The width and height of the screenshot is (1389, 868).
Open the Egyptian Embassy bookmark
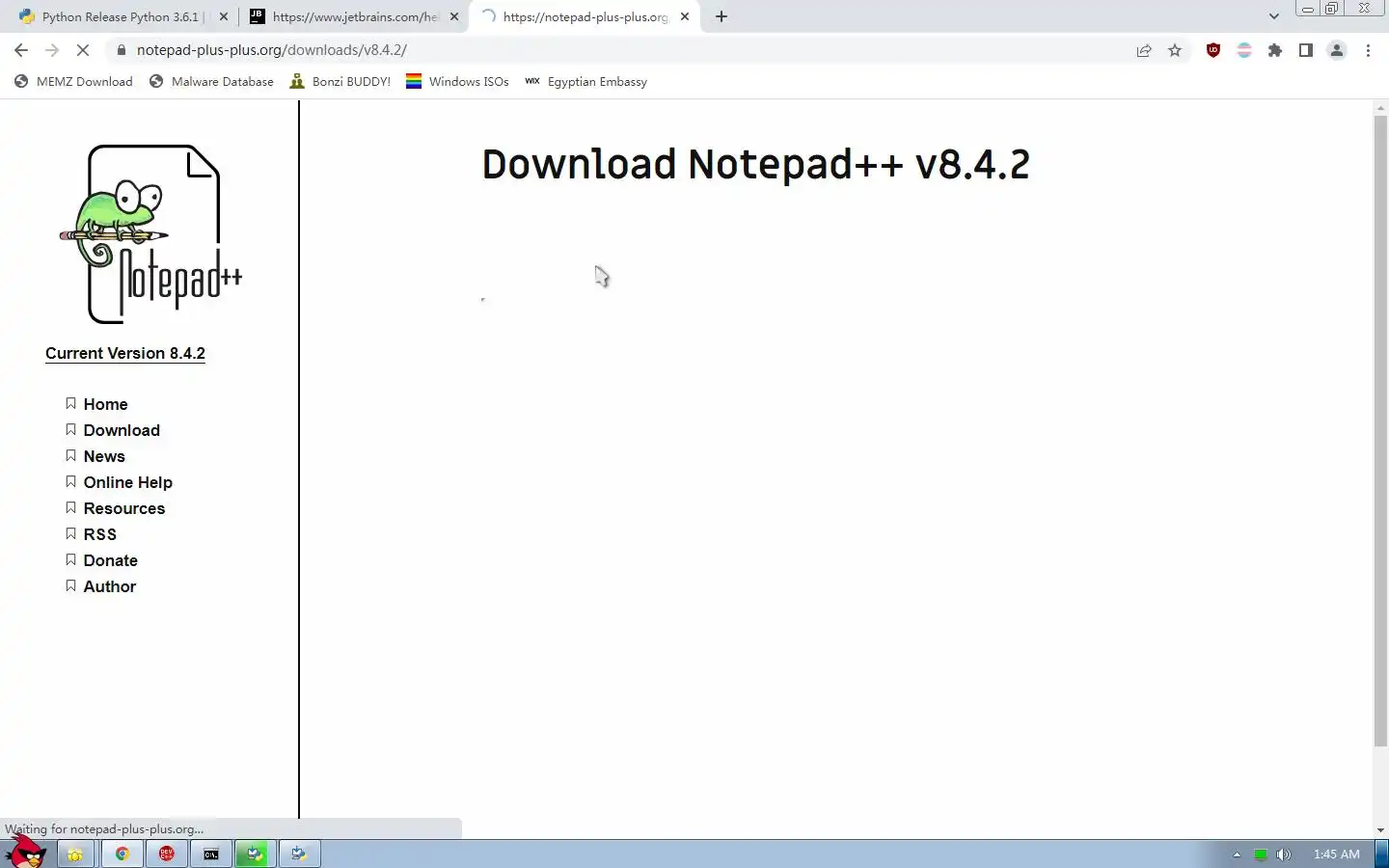pos(586,82)
